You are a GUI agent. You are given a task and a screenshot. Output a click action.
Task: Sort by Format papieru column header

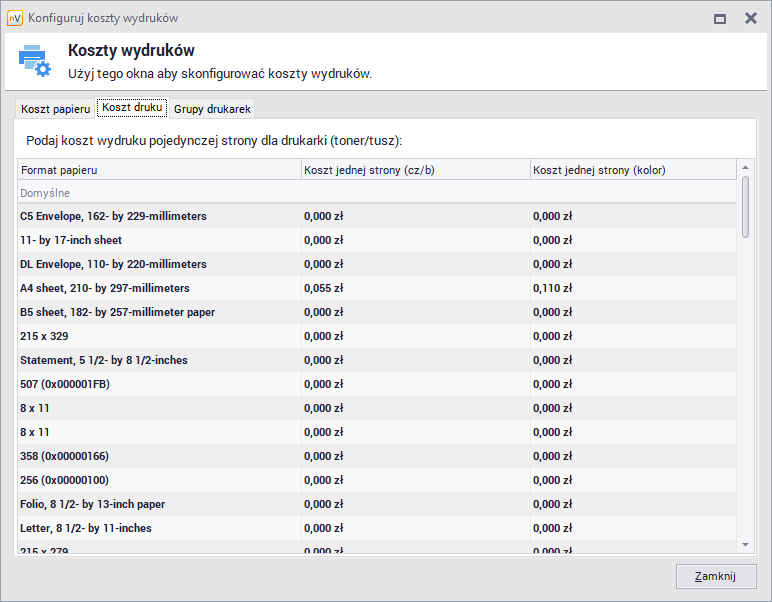[x=158, y=170]
